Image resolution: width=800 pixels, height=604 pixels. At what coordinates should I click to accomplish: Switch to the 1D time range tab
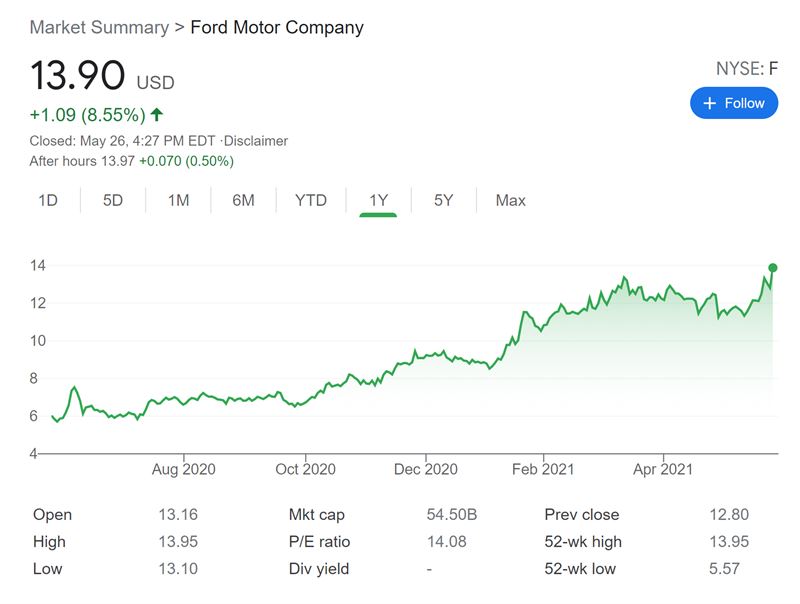tap(48, 200)
